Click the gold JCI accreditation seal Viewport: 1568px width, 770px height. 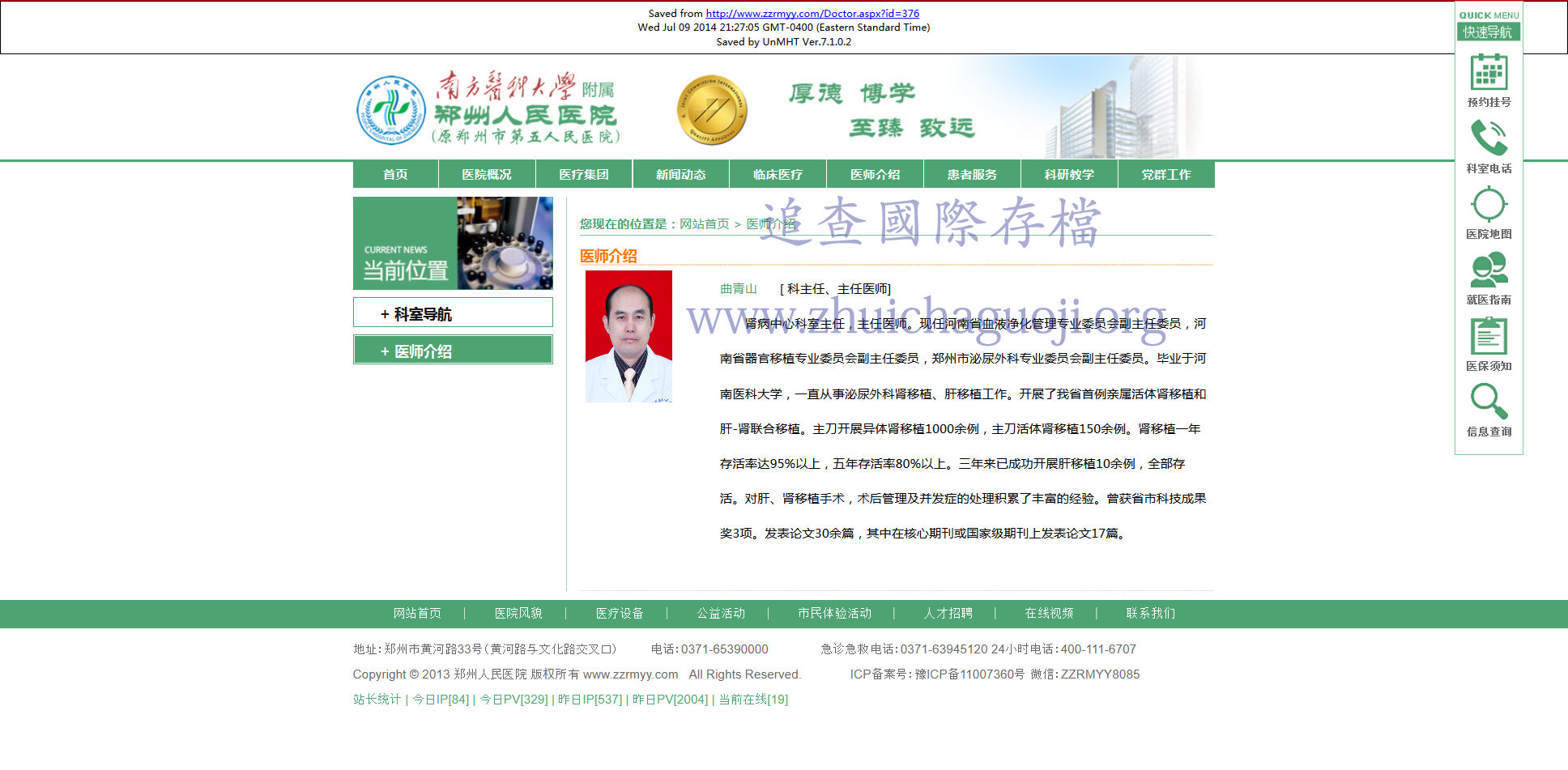click(711, 111)
